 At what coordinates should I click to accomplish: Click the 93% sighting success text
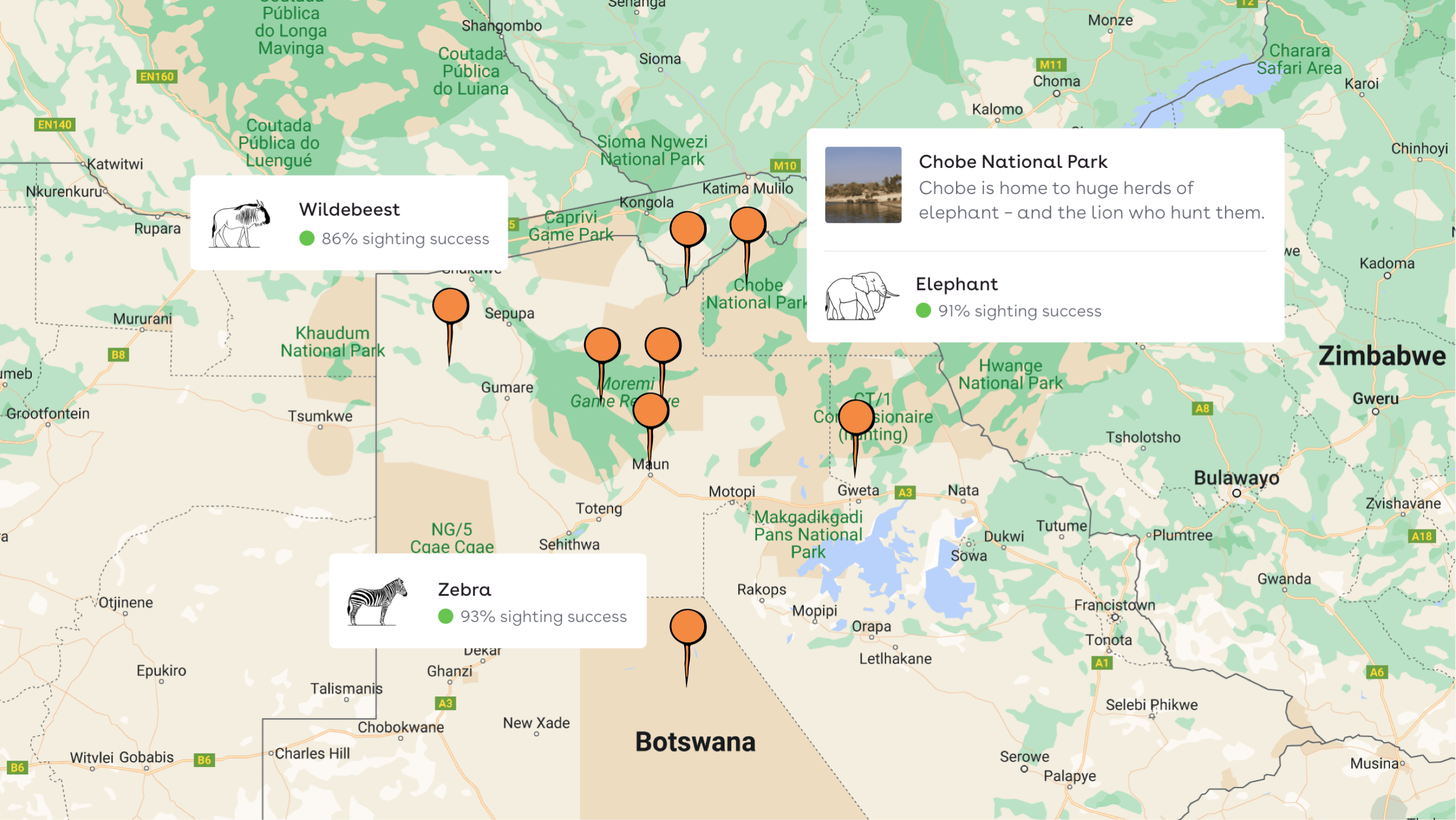[543, 617]
